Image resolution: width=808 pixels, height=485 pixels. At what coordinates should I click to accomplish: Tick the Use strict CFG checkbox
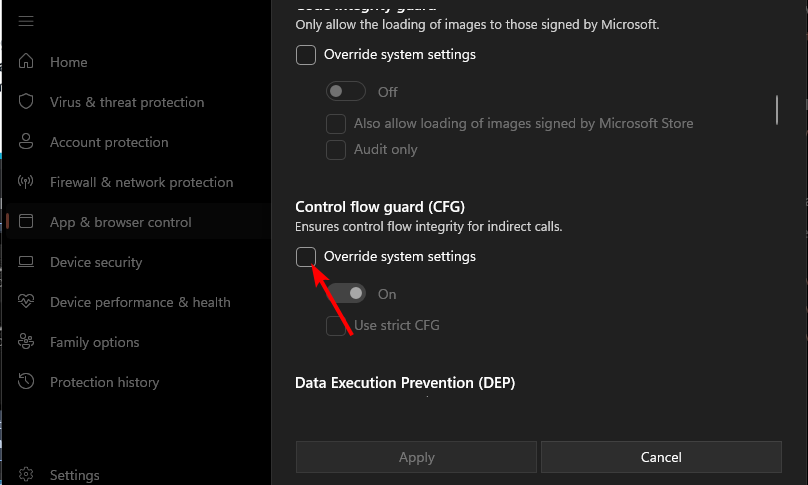click(x=336, y=325)
